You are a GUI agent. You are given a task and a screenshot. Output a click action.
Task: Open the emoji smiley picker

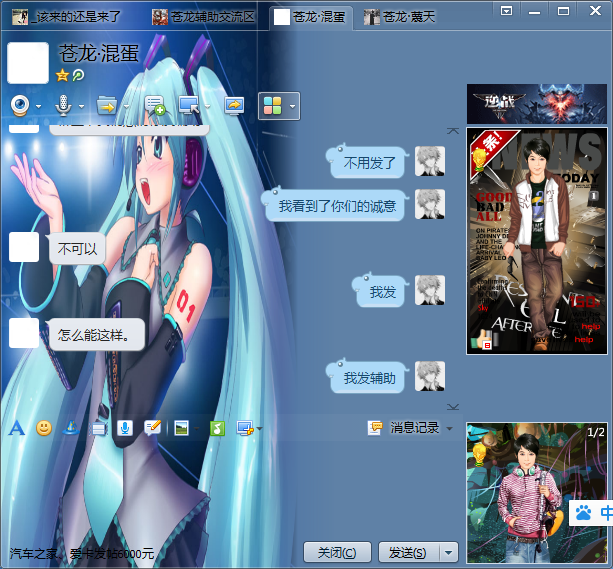tap(44, 428)
